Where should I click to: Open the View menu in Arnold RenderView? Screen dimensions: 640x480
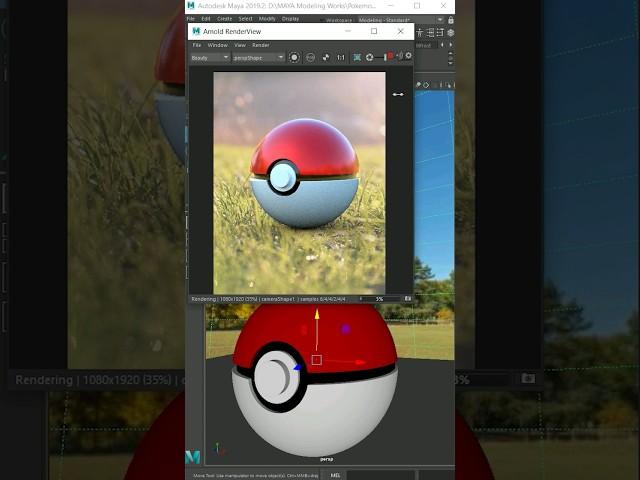pos(240,45)
